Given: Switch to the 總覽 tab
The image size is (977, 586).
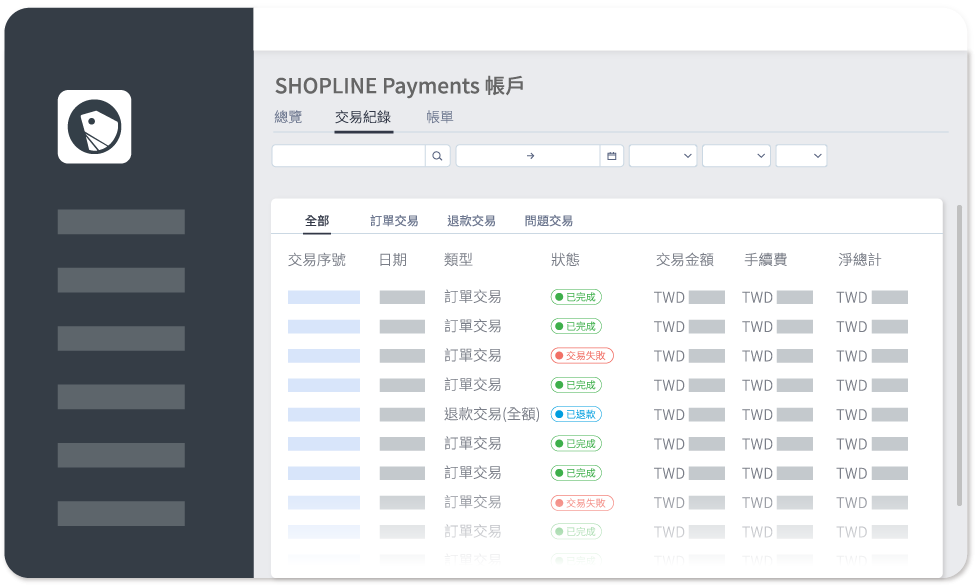Looking at the screenshot, I should coord(288,117).
